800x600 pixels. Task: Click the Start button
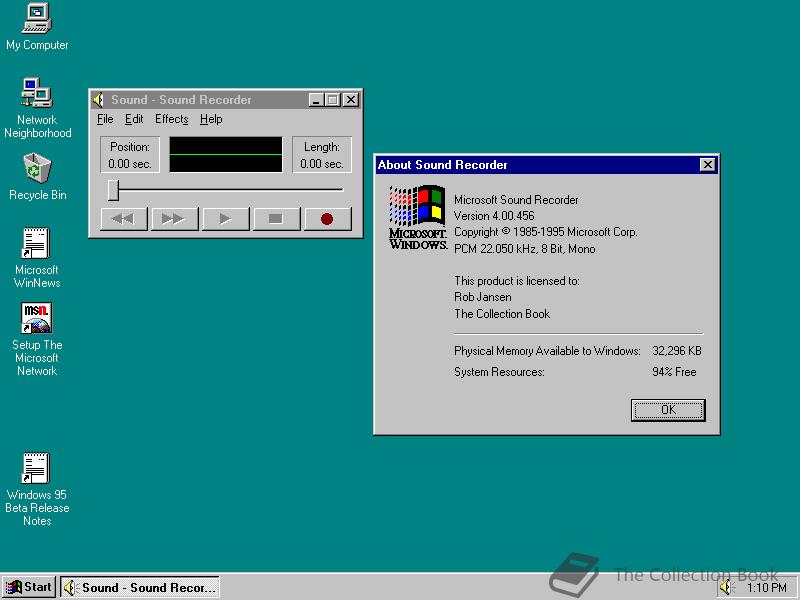pos(29,587)
